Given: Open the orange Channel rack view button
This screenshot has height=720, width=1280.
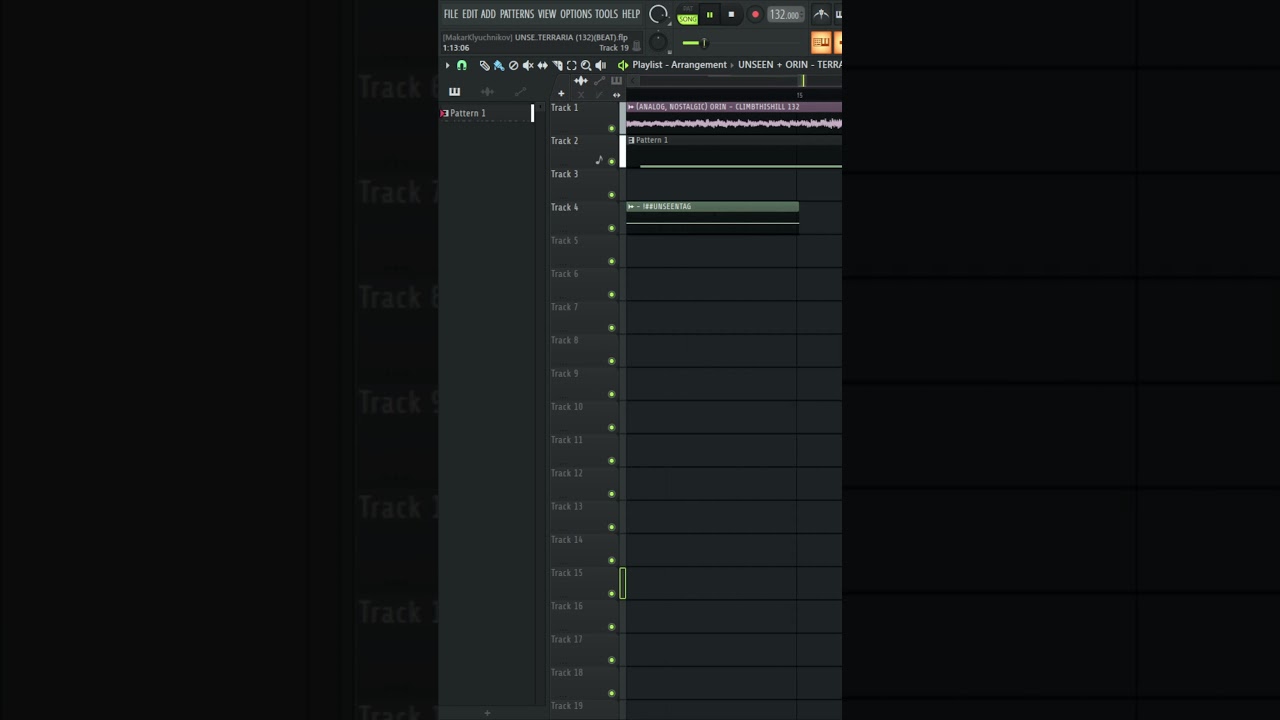Looking at the screenshot, I should click(x=821, y=42).
